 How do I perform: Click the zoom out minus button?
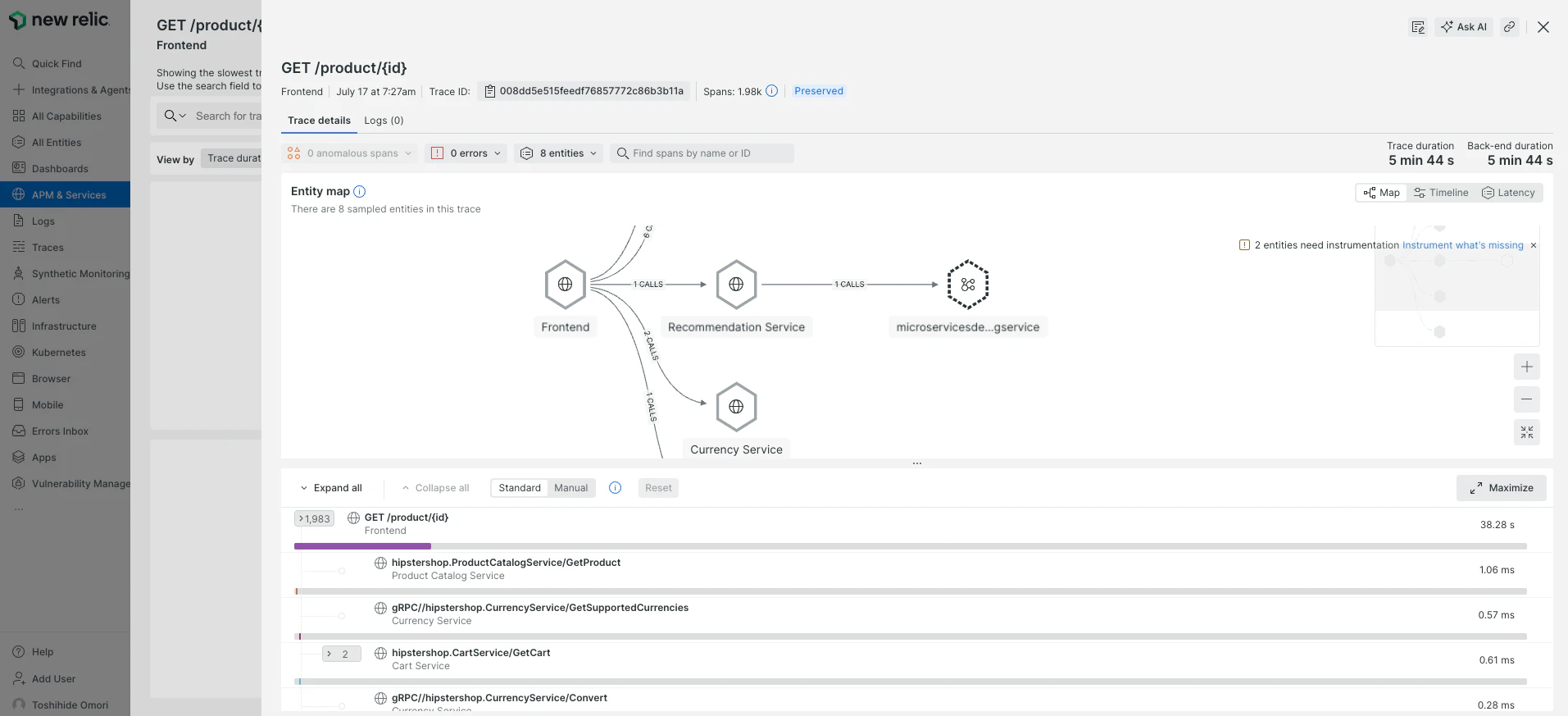[x=1526, y=399]
